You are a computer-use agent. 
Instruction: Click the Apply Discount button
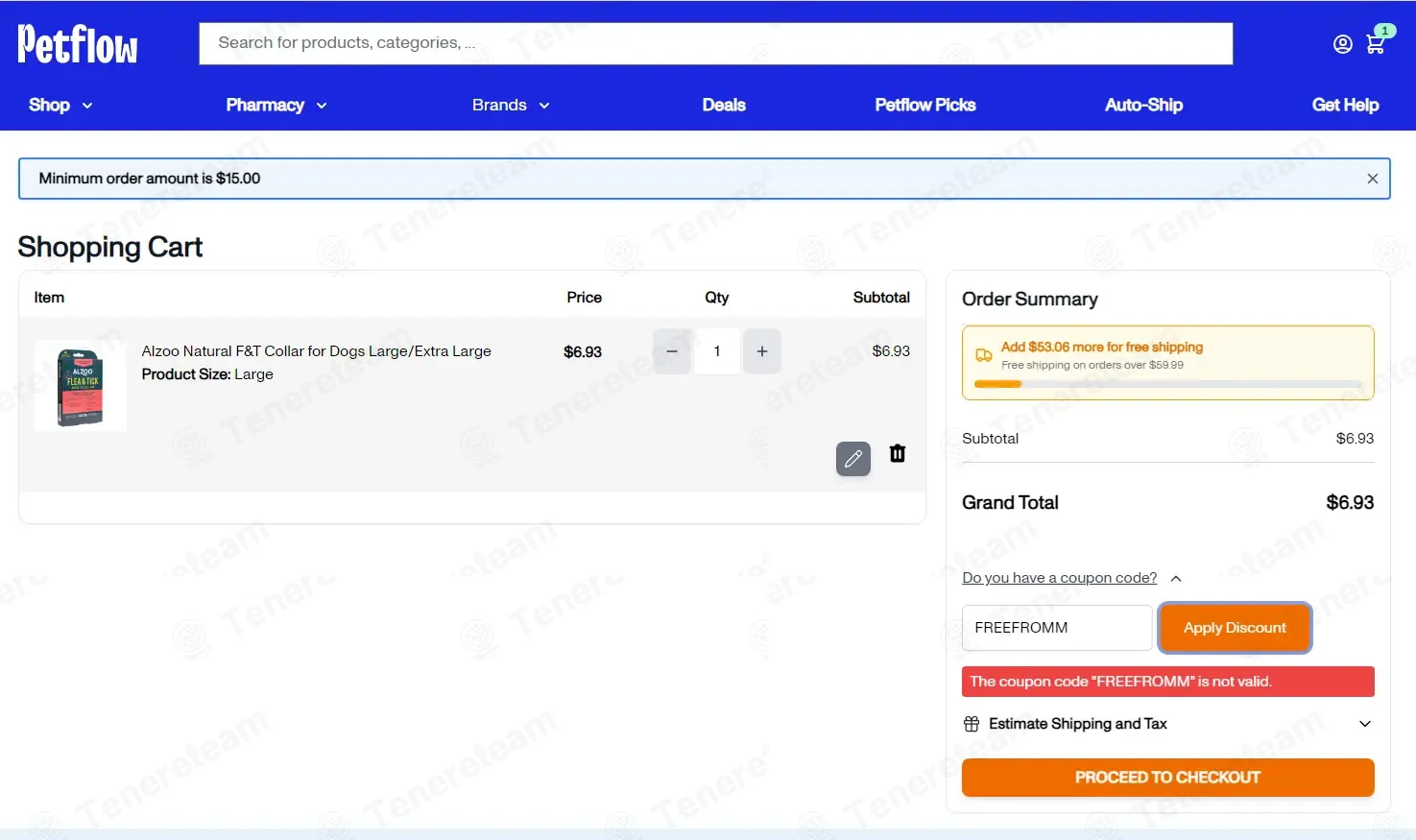coord(1235,628)
